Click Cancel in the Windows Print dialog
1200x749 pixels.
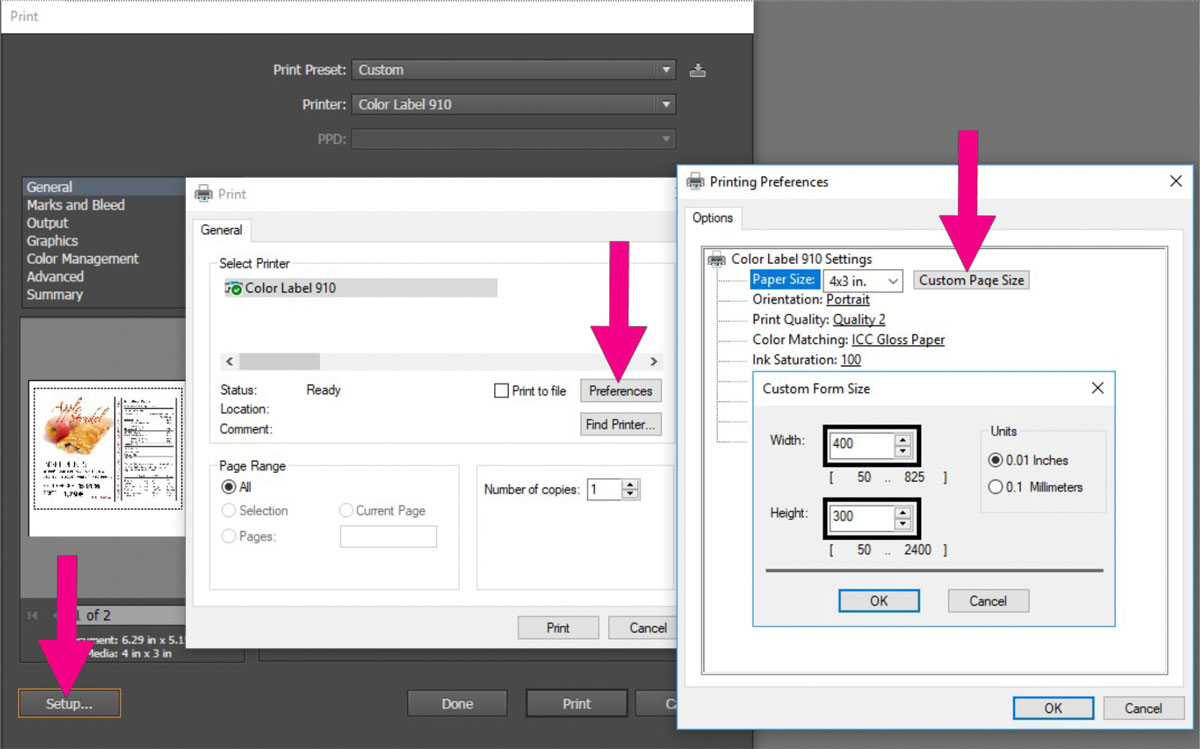pyautogui.click(x=642, y=628)
